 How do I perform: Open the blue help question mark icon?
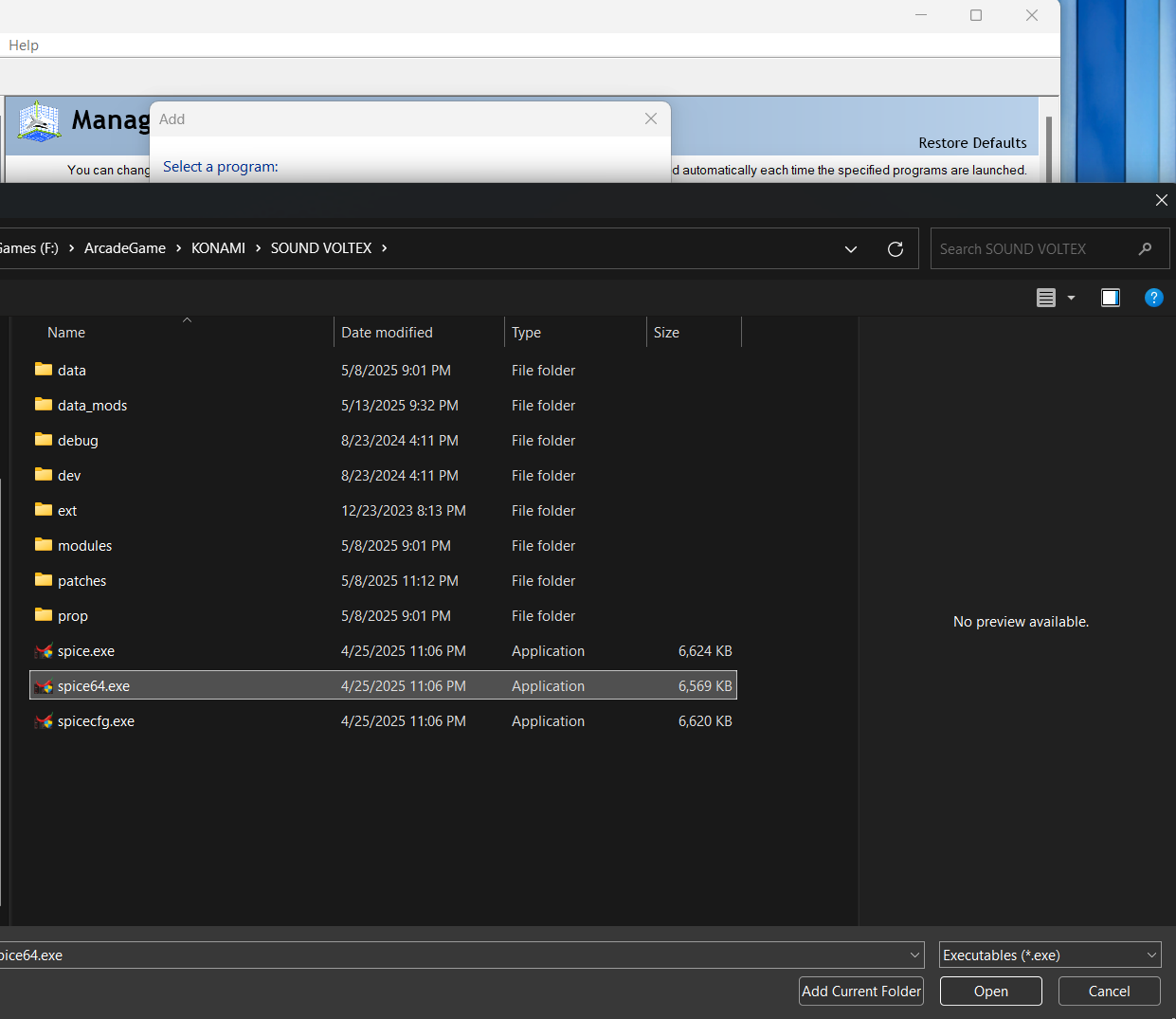(1153, 298)
